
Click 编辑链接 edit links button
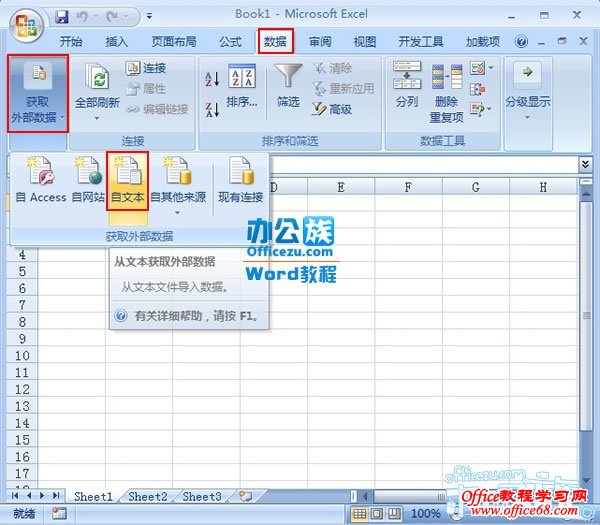point(157,109)
